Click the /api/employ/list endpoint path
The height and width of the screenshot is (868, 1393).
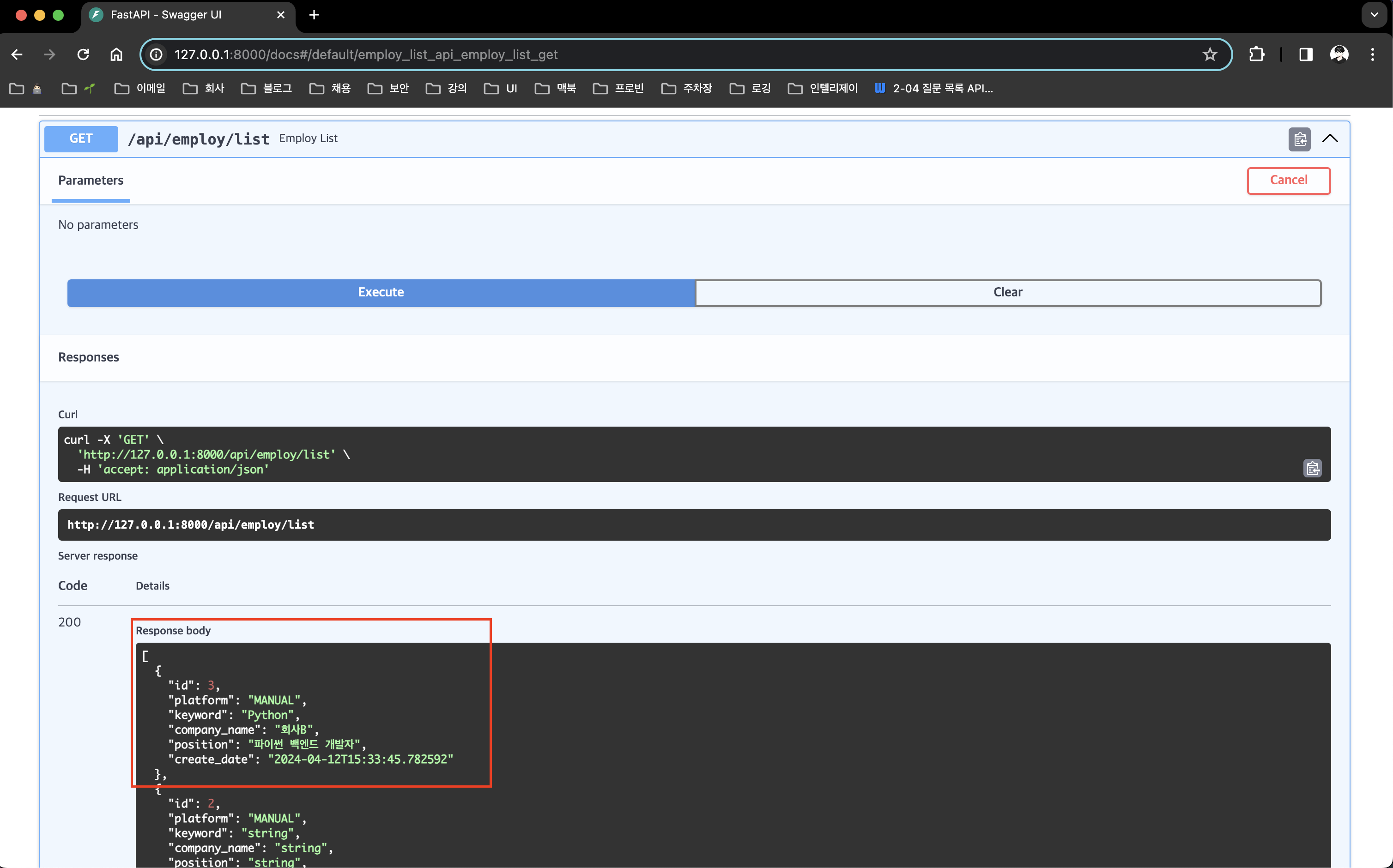[x=199, y=139]
